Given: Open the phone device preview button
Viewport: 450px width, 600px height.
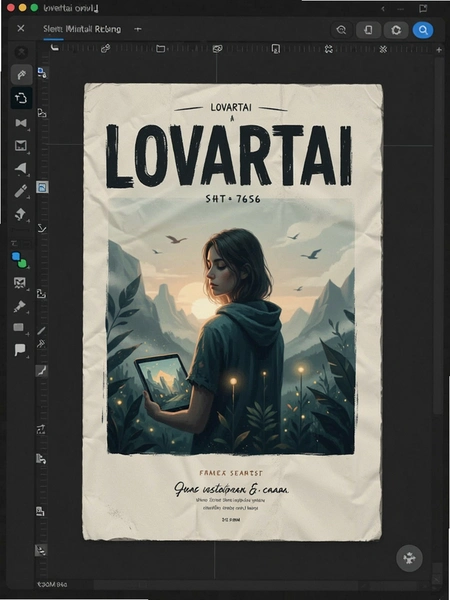Looking at the screenshot, I should tap(368, 30).
